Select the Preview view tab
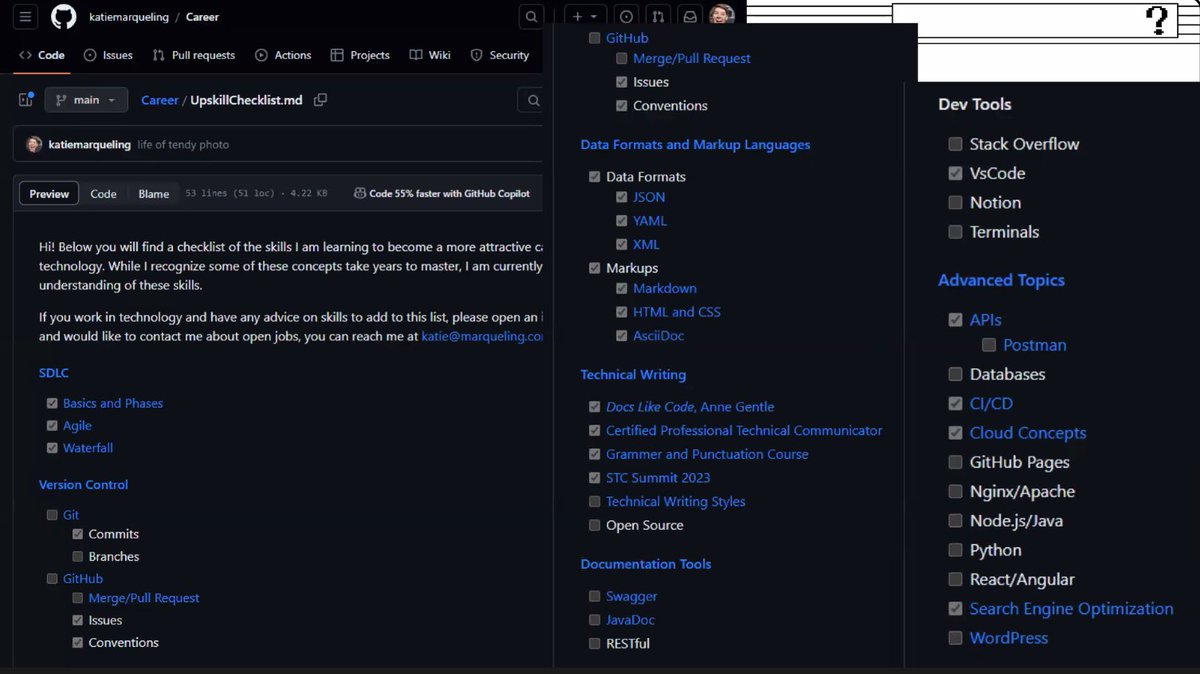1200x674 pixels. (x=49, y=194)
